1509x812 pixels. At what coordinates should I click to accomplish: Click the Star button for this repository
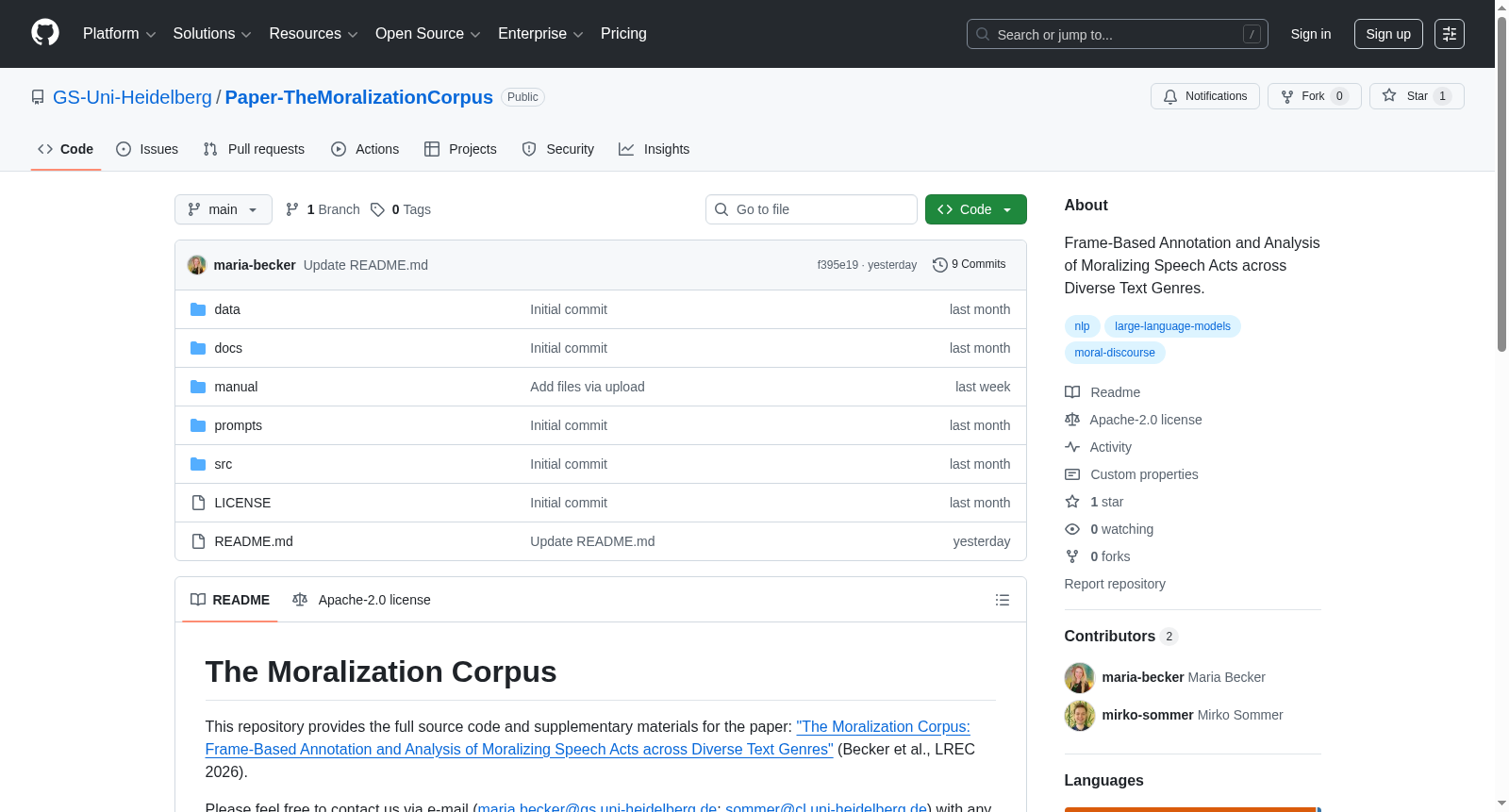click(1417, 96)
